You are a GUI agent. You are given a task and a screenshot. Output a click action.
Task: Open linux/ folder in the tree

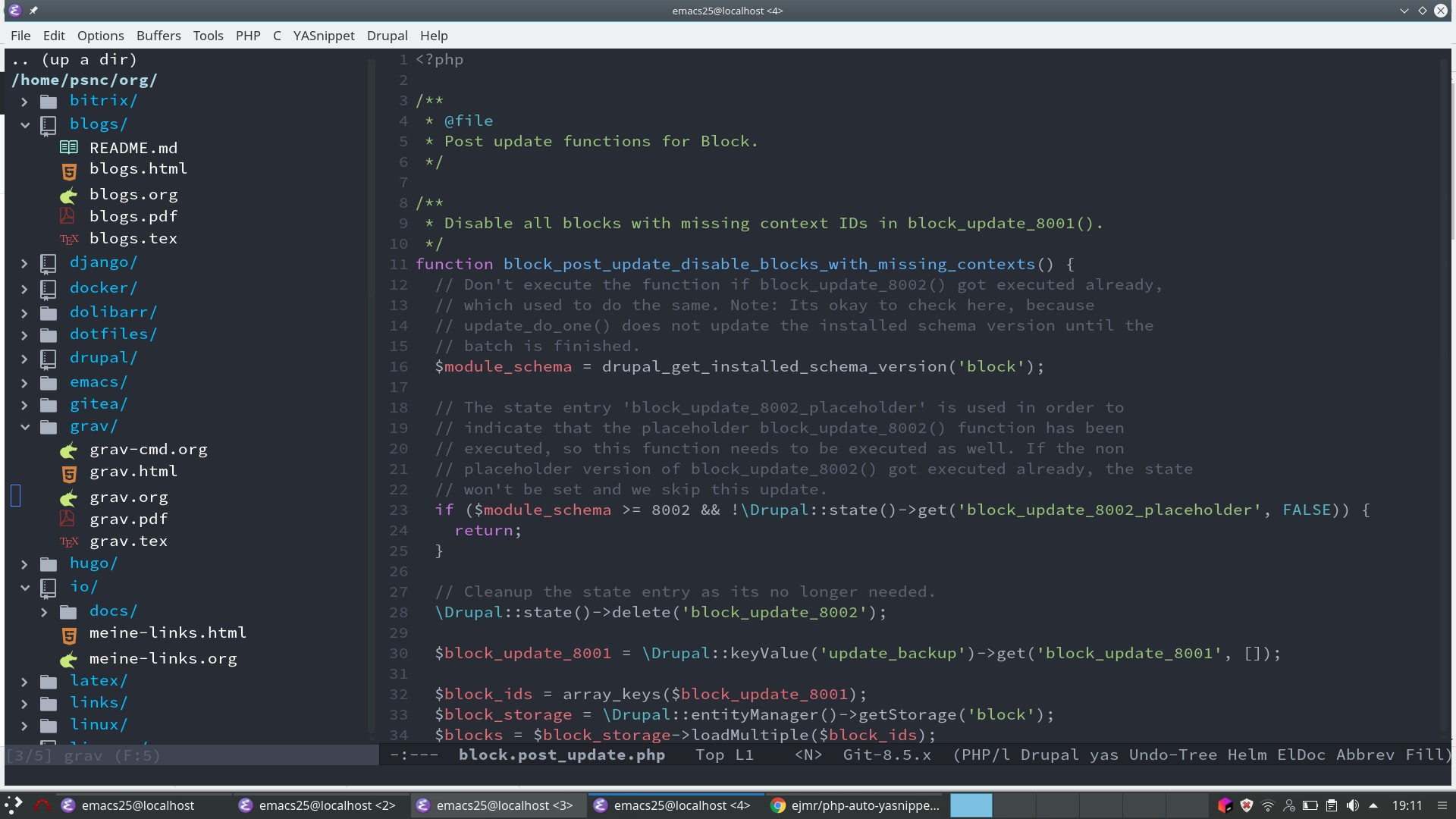pyautogui.click(x=99, y=724)
